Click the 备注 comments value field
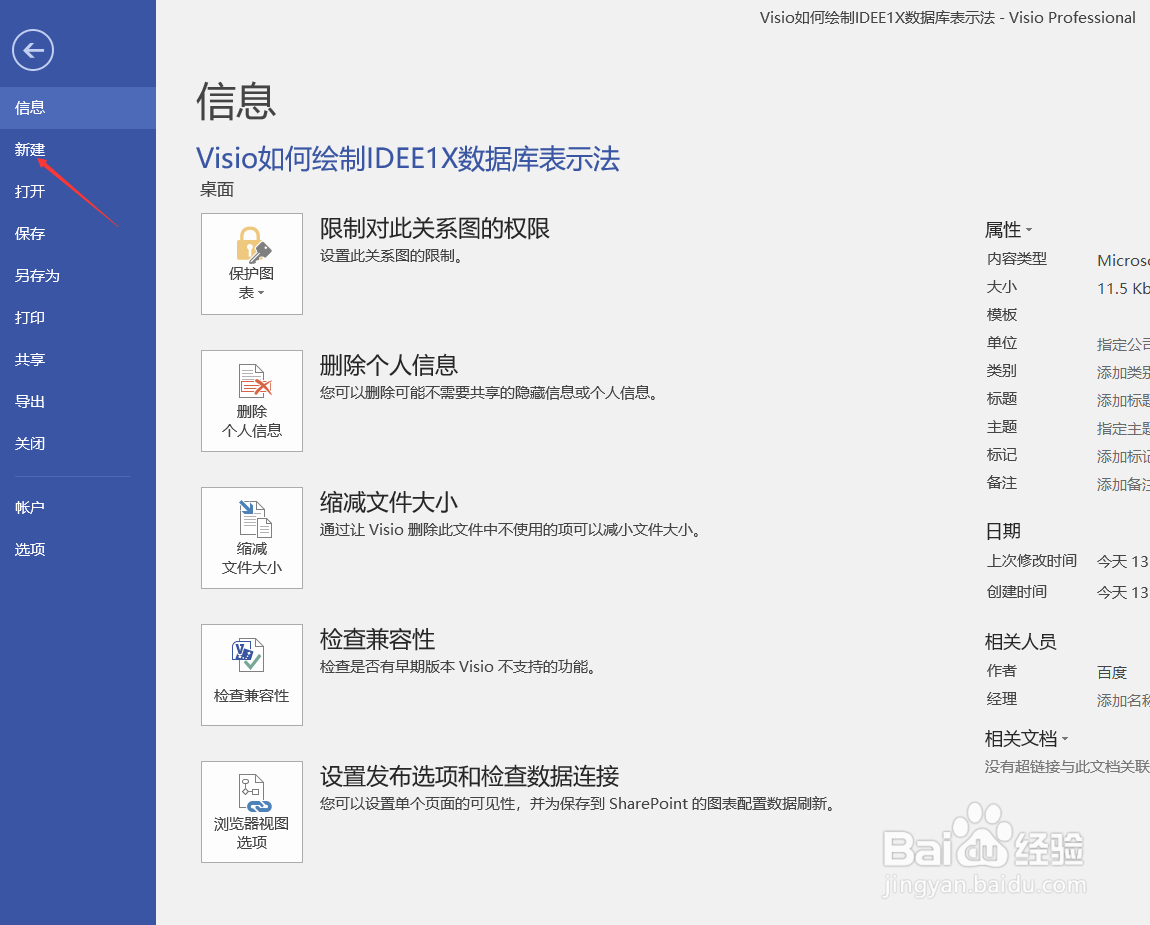Screen dimensions: 1150x925 pyautogui.click(x=1123, y=484)
